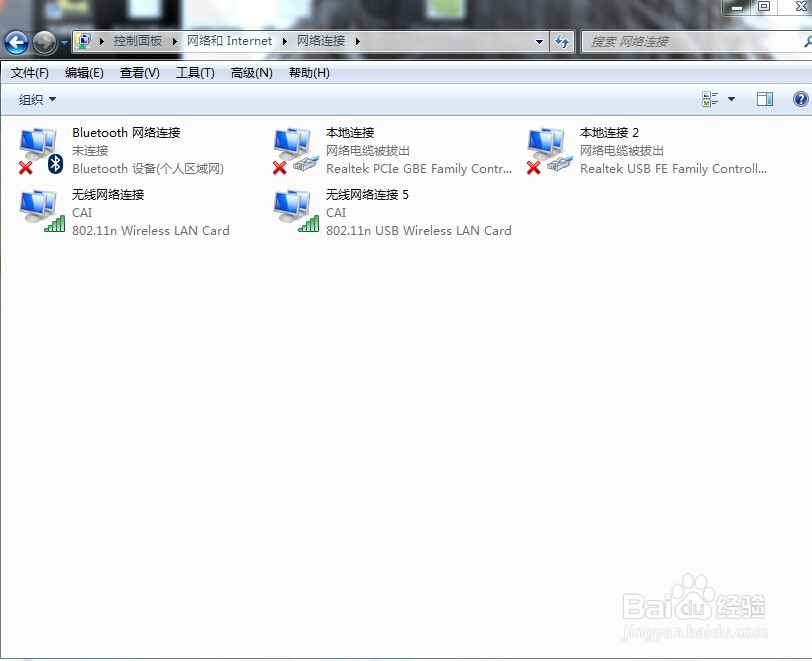Select 无线网络连接 adapter icon

[x=42, y=212]
